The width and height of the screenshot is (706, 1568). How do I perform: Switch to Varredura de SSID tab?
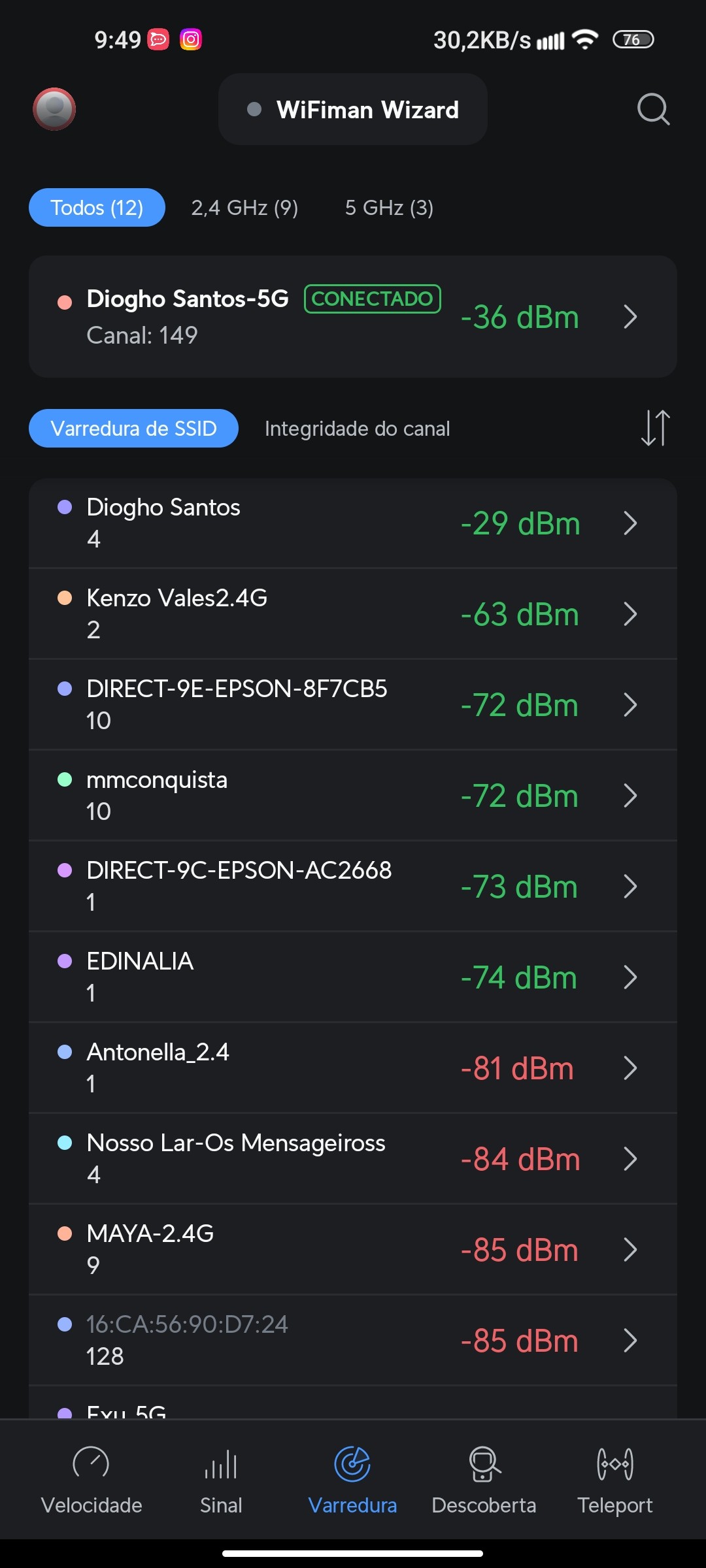point(133,429)
